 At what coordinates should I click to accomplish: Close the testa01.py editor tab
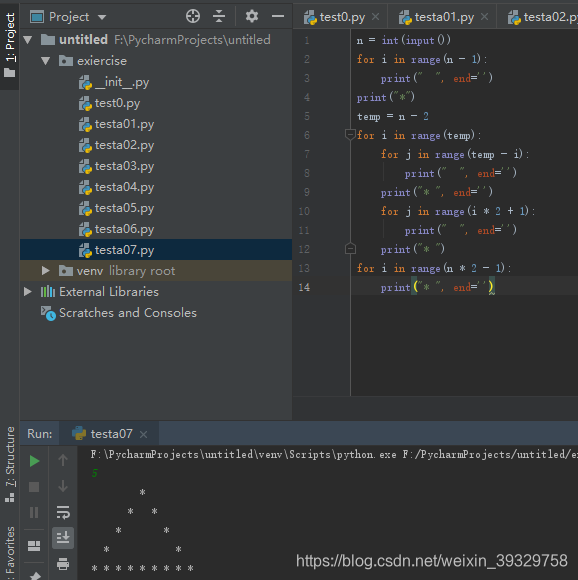pos(484,17)
